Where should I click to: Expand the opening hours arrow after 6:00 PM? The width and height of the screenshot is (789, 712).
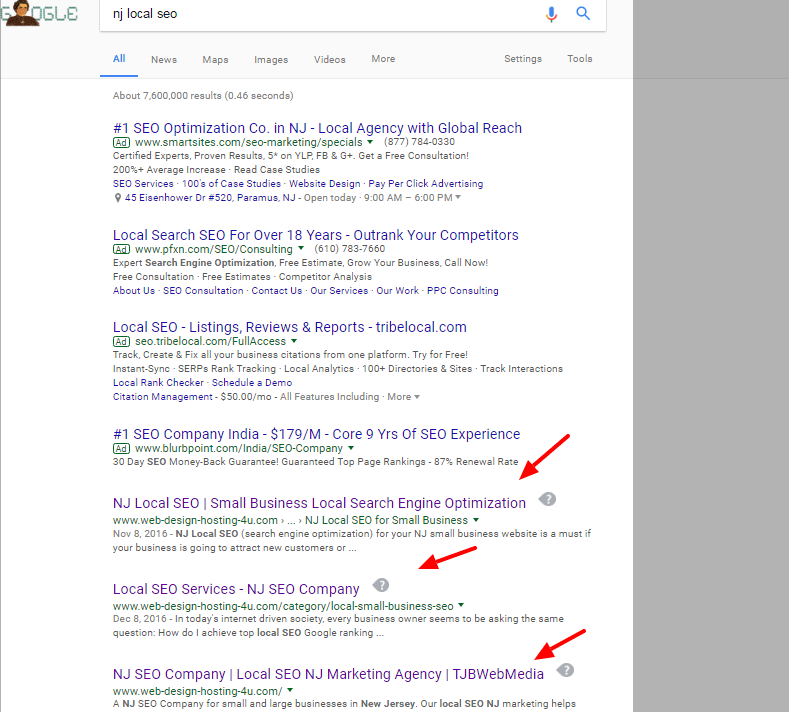(x=458, y=197)
